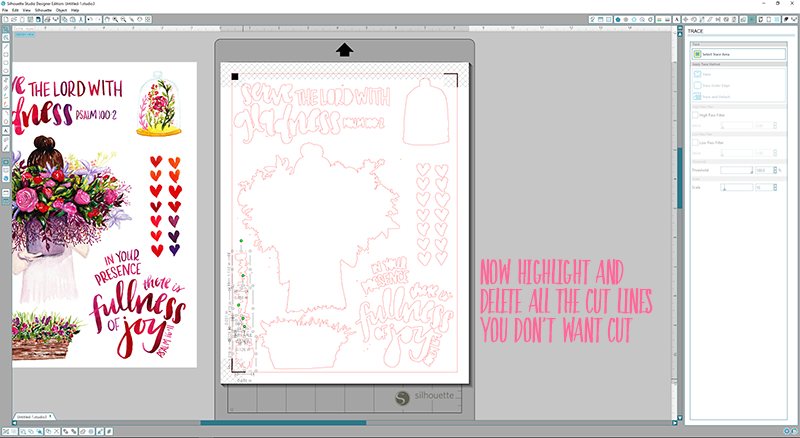The image size is (800, 438).
Task: Click the Threshold slider
Action: pos(737,172)
